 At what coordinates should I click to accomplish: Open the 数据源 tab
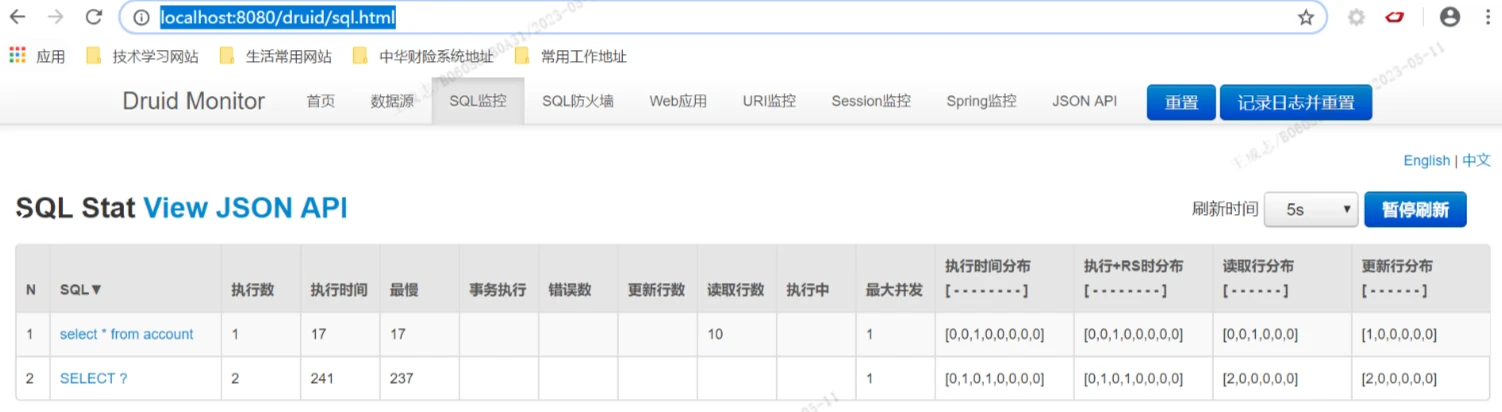(392, 101)
